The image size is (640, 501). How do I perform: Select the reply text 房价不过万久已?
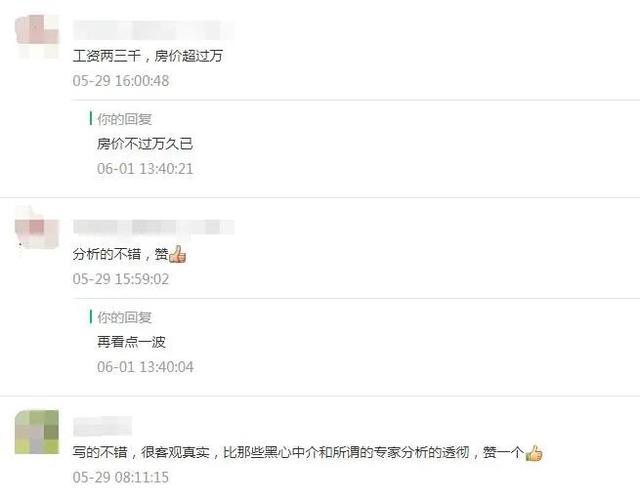145,144
